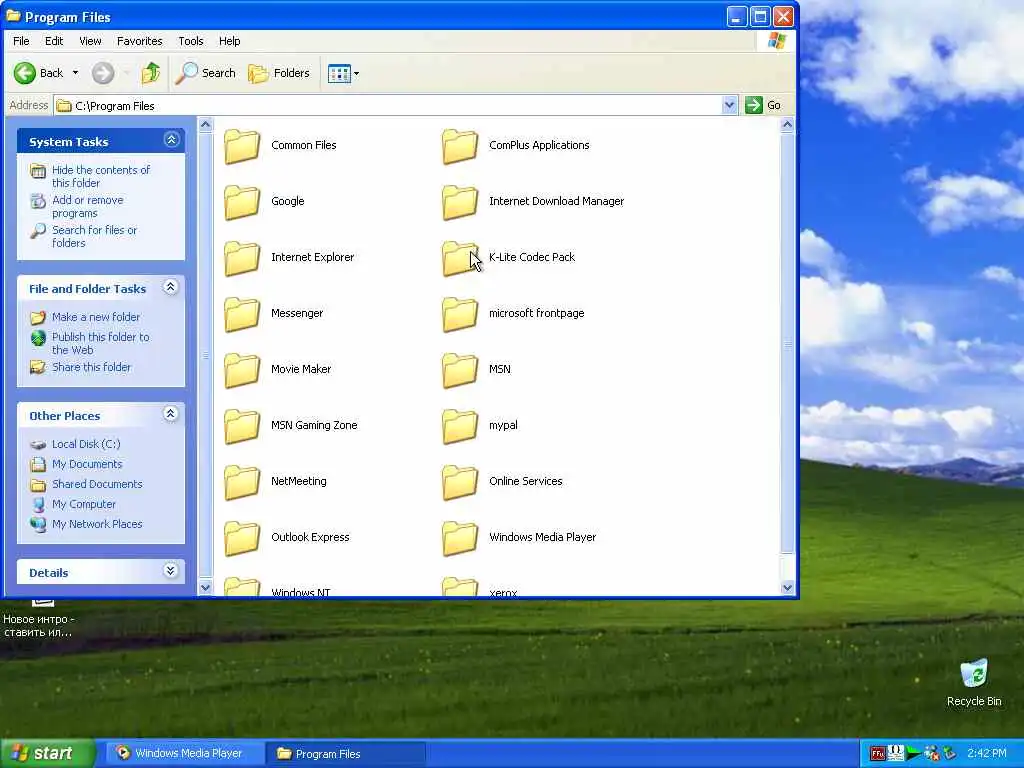1024x768 pixels.
Task: Select the mypal folder icon
Action: (x=460, y=426)
